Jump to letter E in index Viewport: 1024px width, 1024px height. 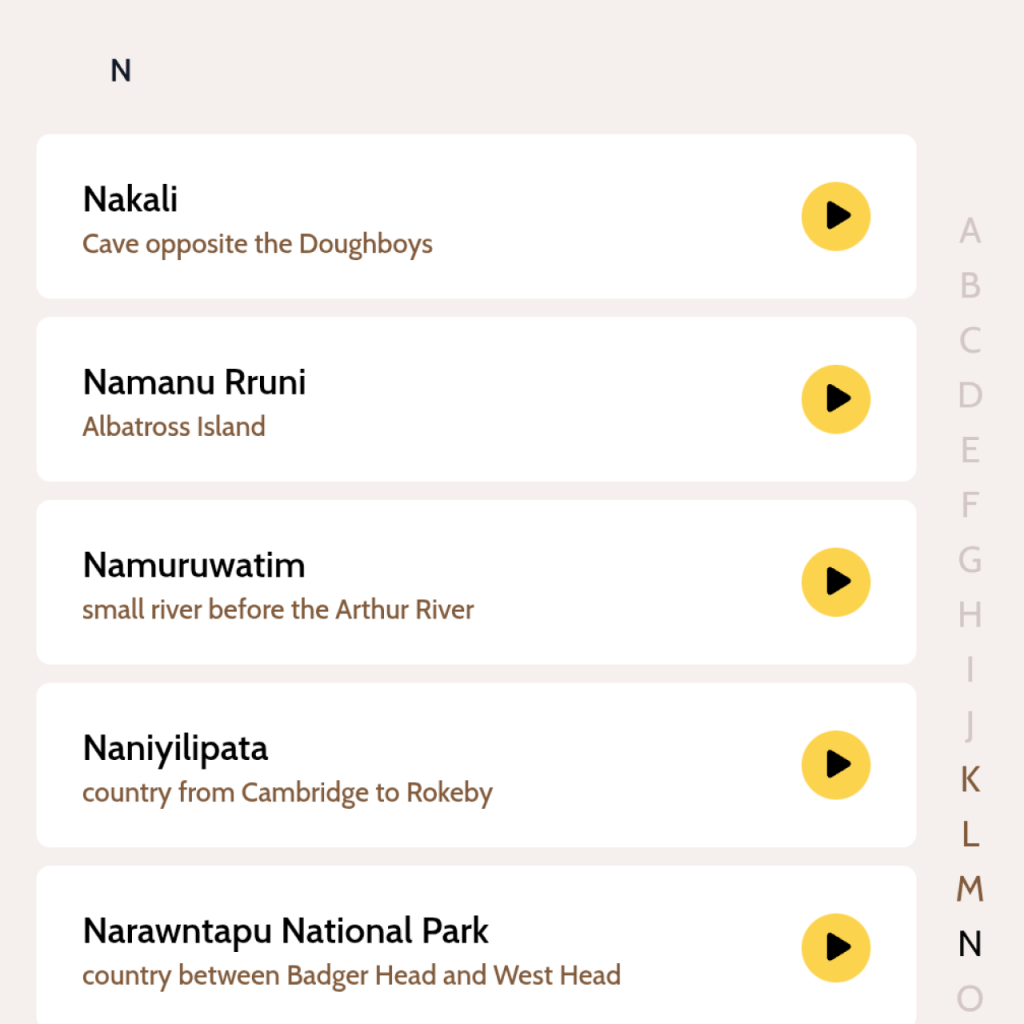[969, 450]
